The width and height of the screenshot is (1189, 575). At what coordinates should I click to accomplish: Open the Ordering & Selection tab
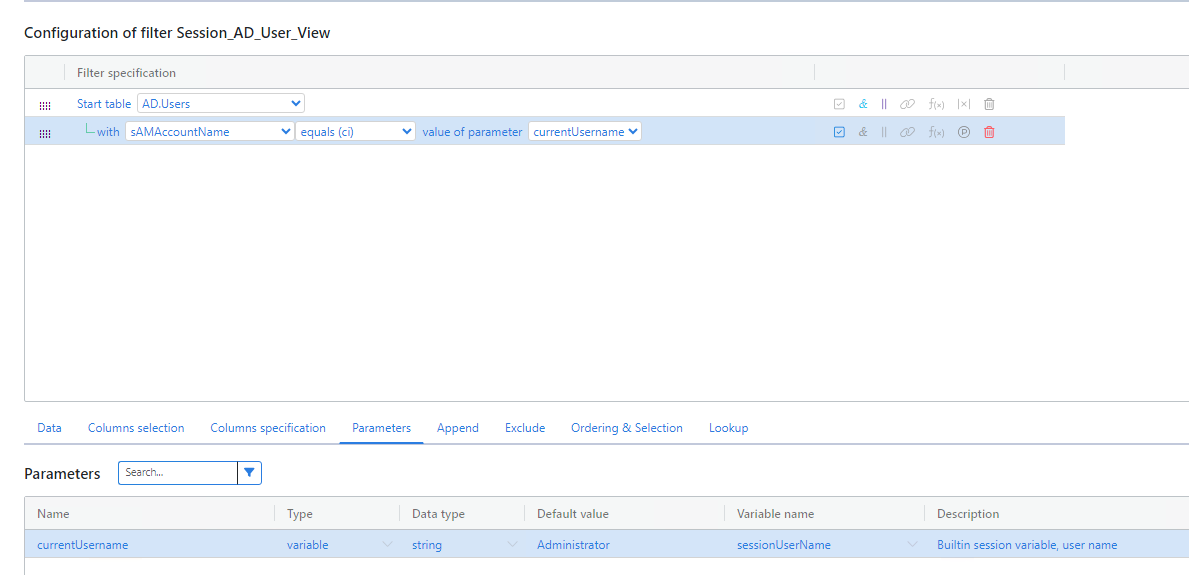pos(626,428)
